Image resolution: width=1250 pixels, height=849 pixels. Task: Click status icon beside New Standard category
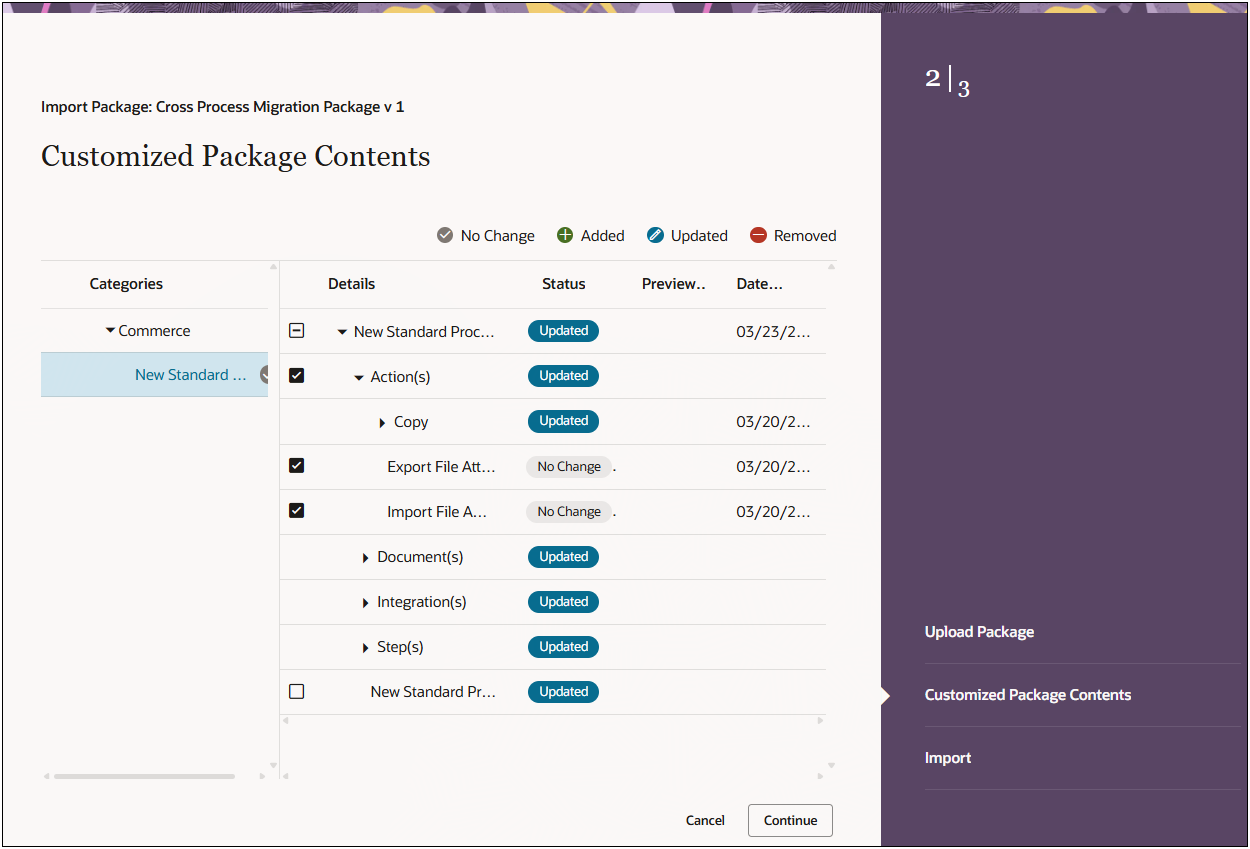[x=265, y=375]
